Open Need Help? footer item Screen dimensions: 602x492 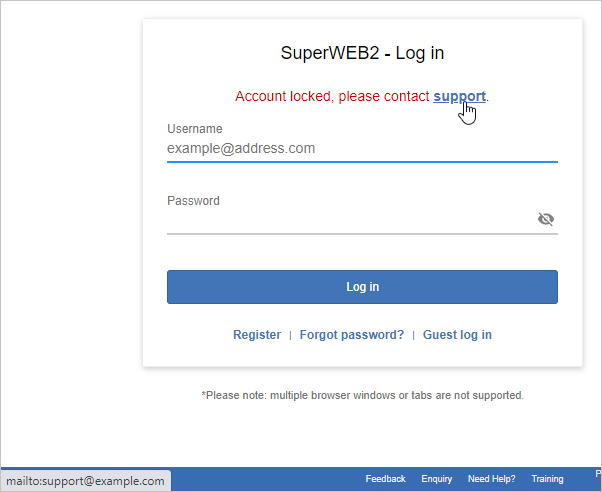tap(492, 479)
